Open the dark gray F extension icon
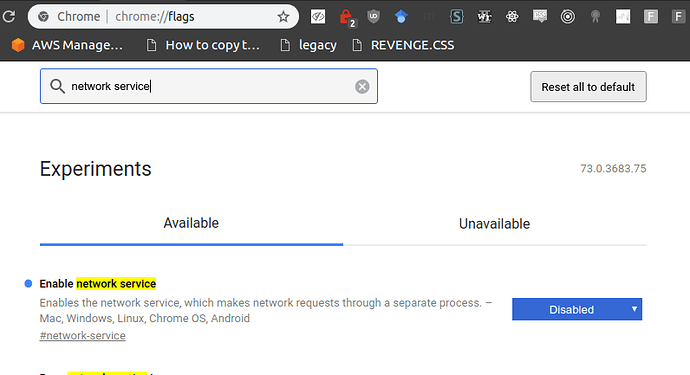 pos(679,17)
